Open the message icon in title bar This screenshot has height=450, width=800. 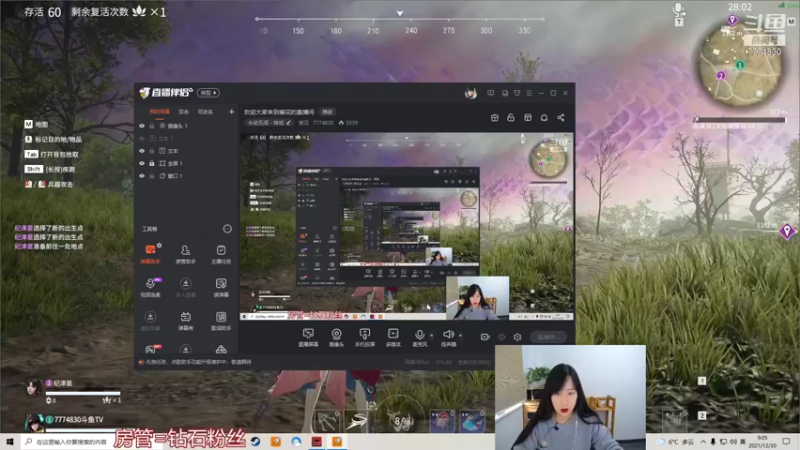tap(490, 93)
